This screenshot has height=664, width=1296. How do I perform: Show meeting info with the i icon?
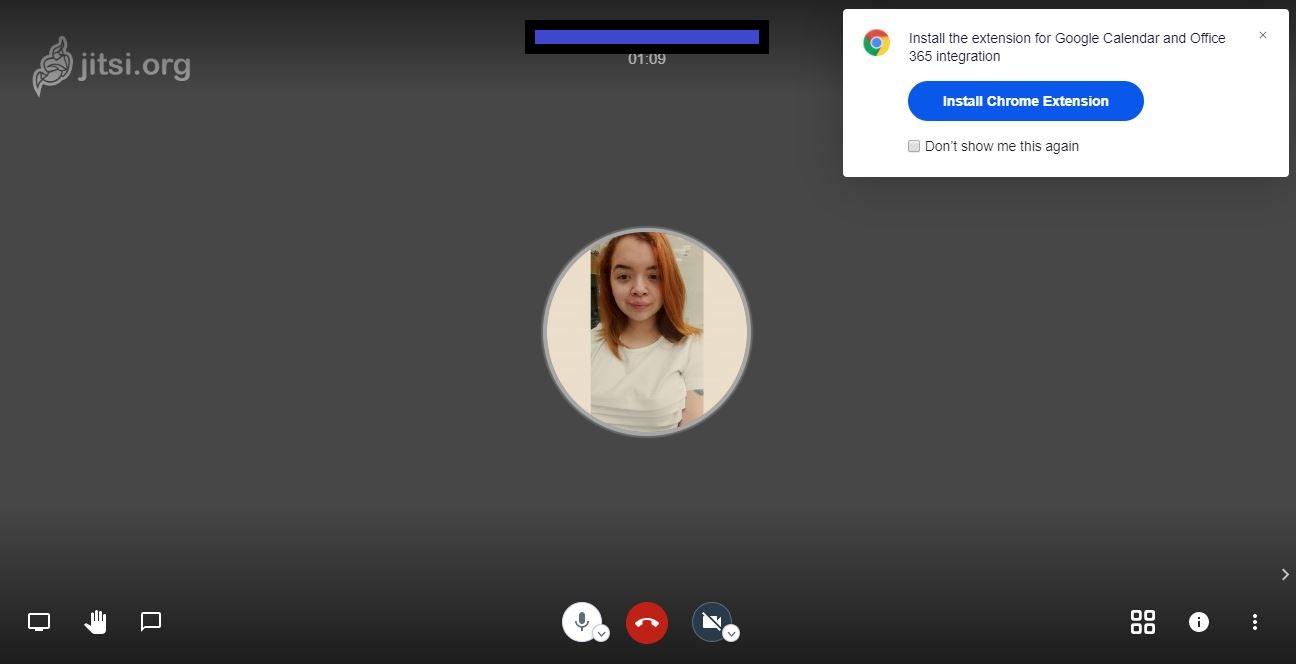coord(1199,622)
